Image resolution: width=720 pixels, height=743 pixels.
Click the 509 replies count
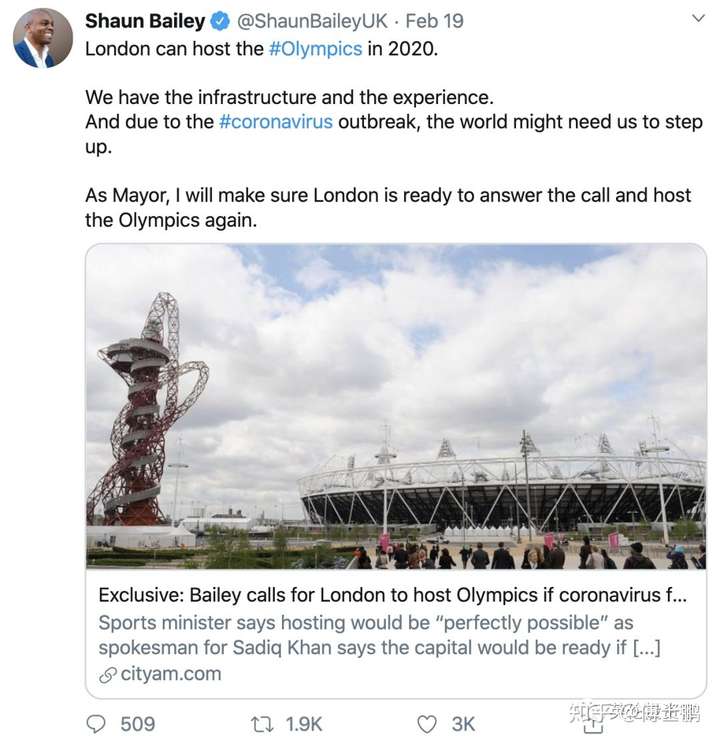click(138, 723)
